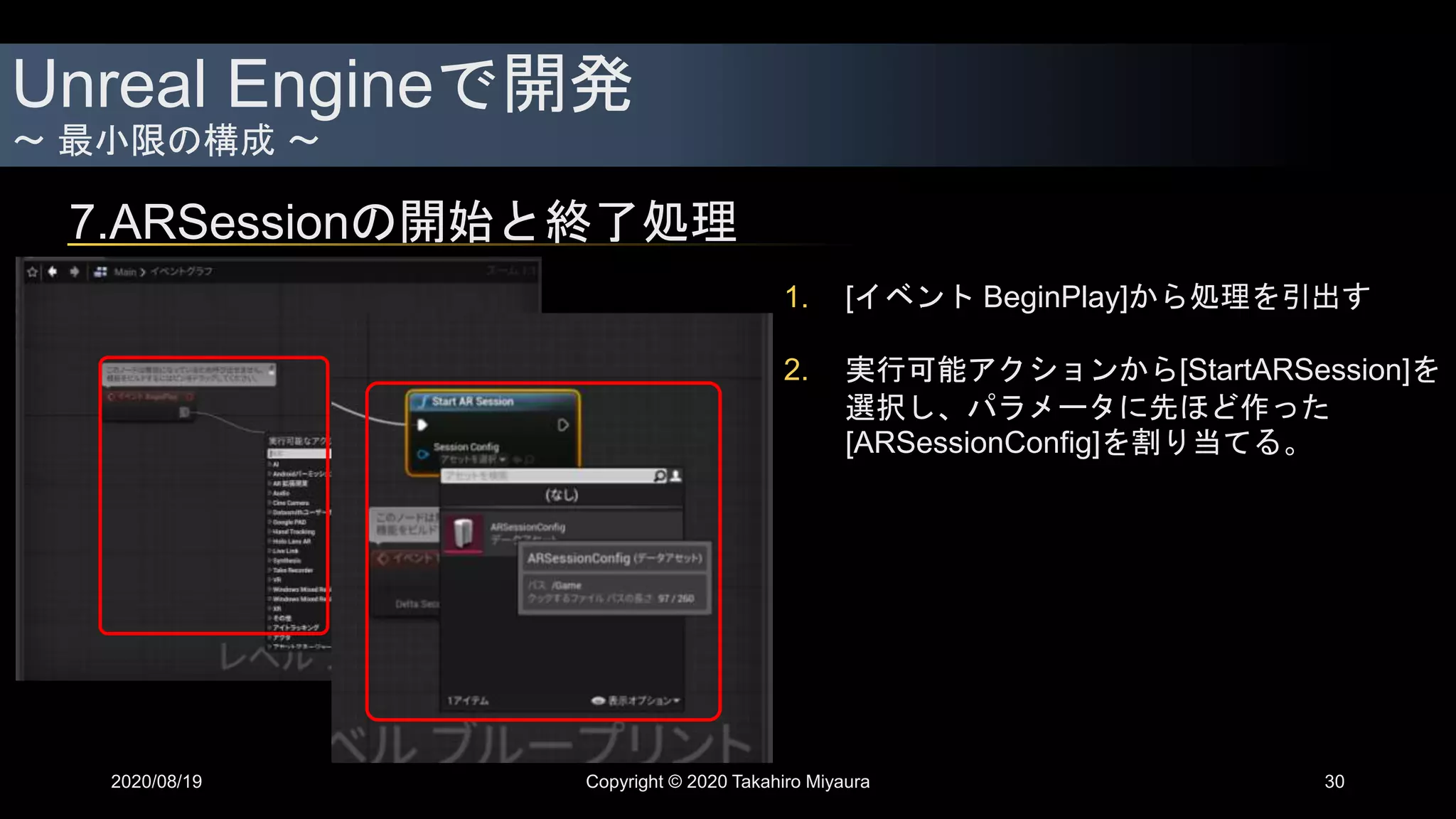Click the Start AR Session input exec pin
The image size is (1456, 819).
coord(422,425)
